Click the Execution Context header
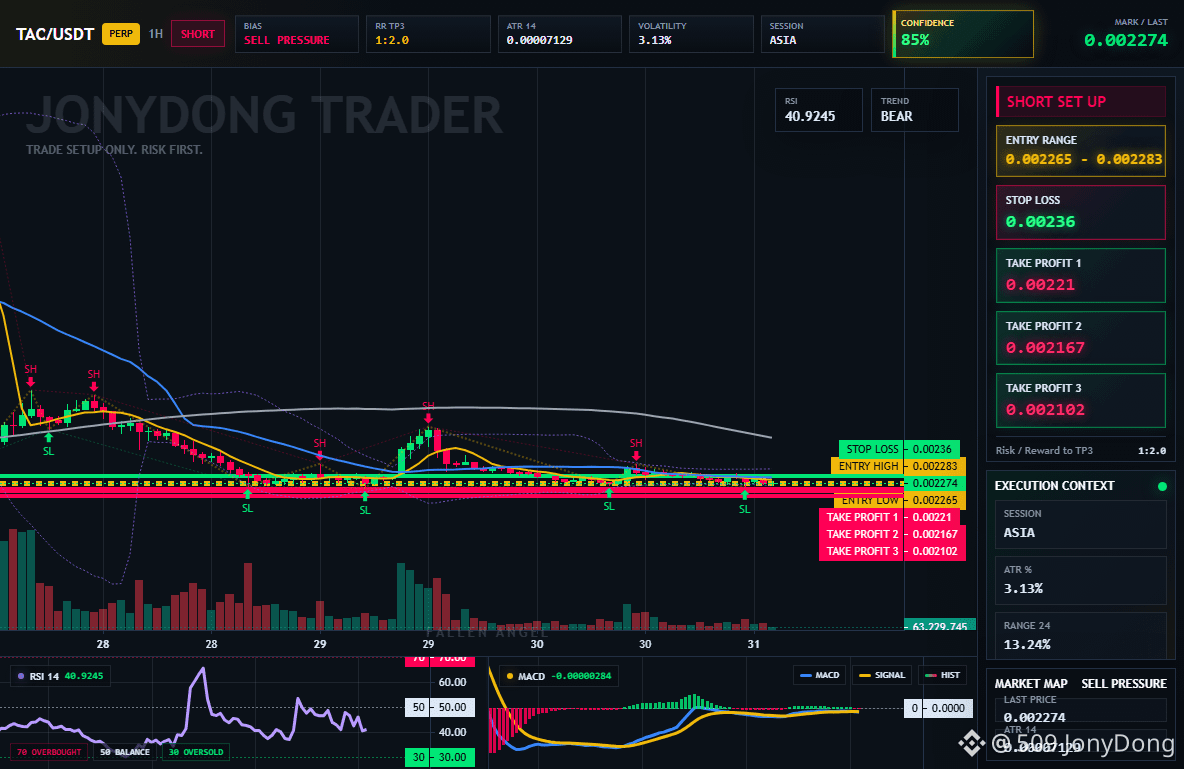Viewport: 1184px width, 769px height. coord(1054,486)
